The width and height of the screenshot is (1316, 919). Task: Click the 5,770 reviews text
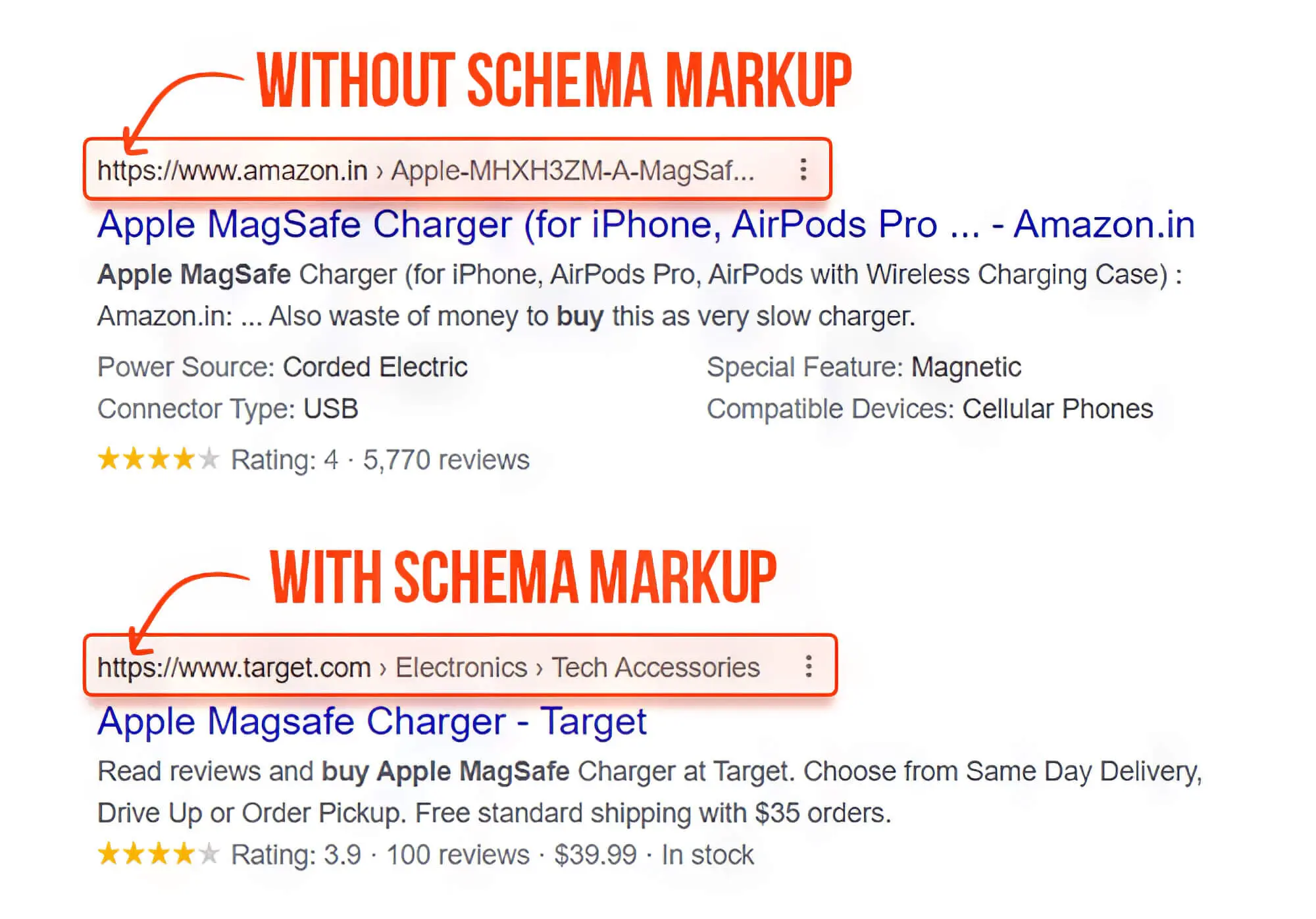point(446,460)
